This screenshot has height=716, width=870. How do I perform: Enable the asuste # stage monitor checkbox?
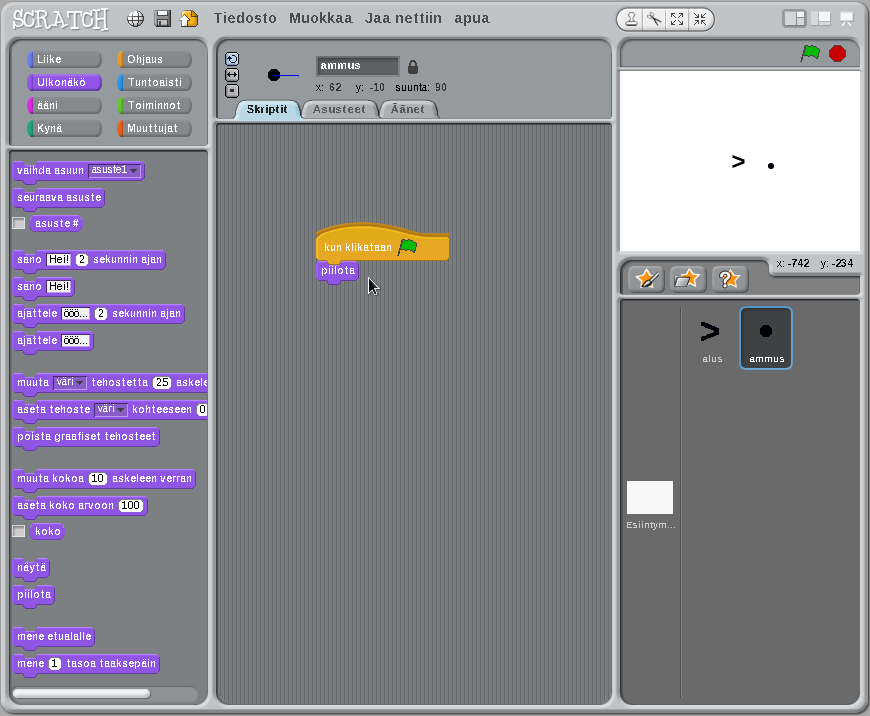point(19,223)
